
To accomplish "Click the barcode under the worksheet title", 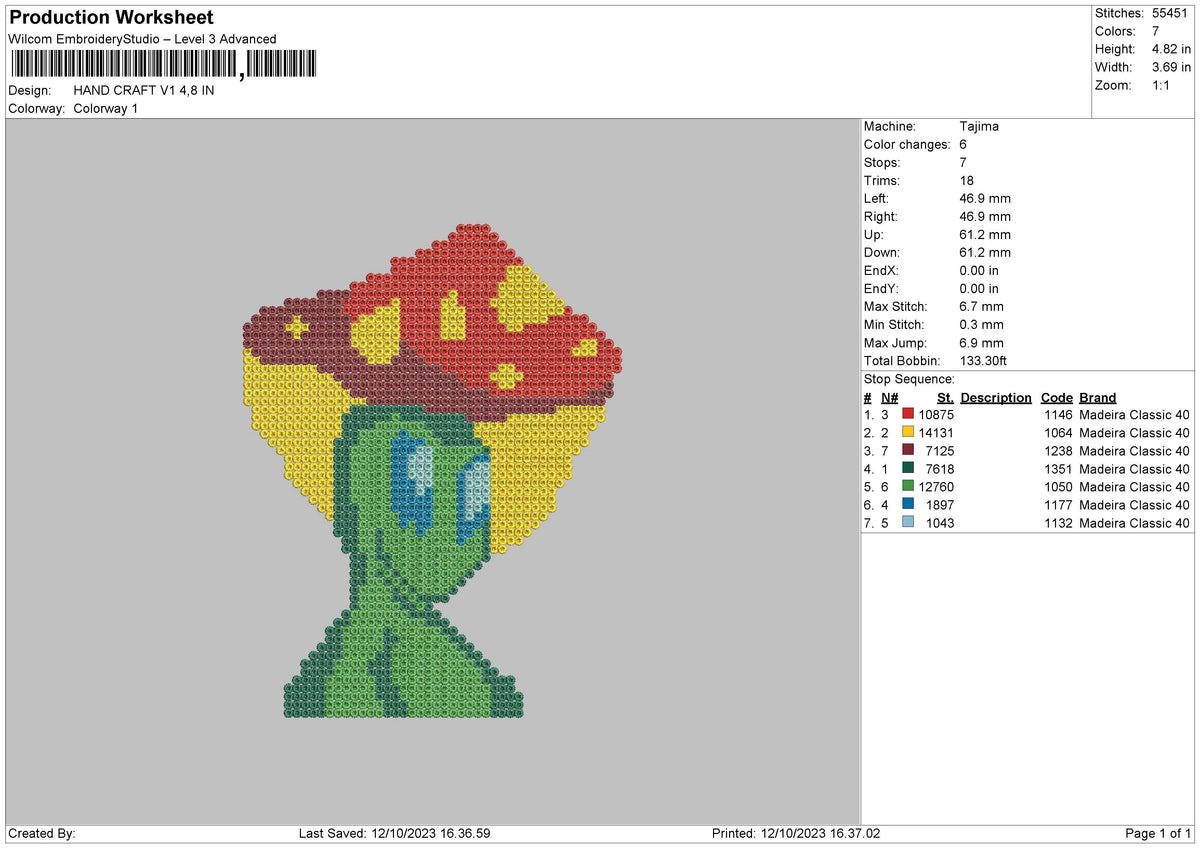I will (163, 65).
